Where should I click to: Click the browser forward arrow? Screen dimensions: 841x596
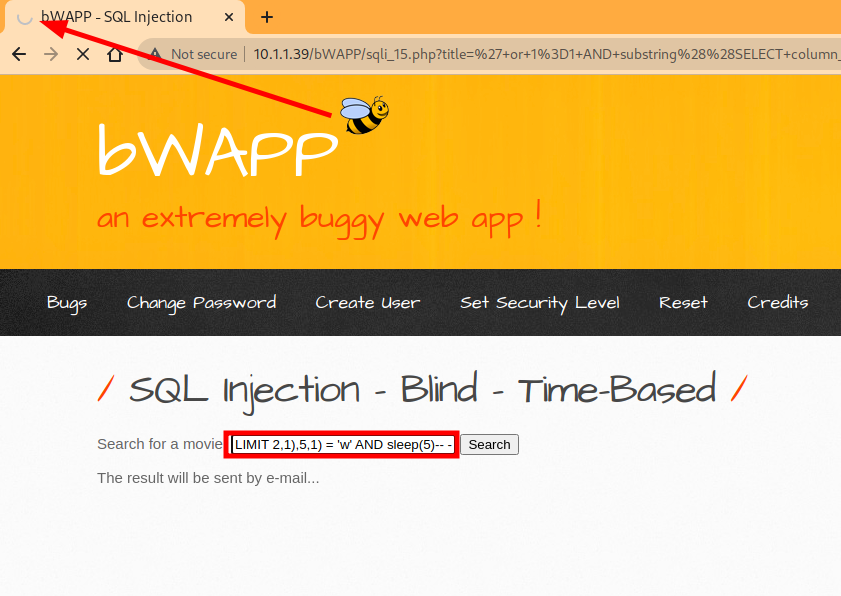[x=51, y=54]
